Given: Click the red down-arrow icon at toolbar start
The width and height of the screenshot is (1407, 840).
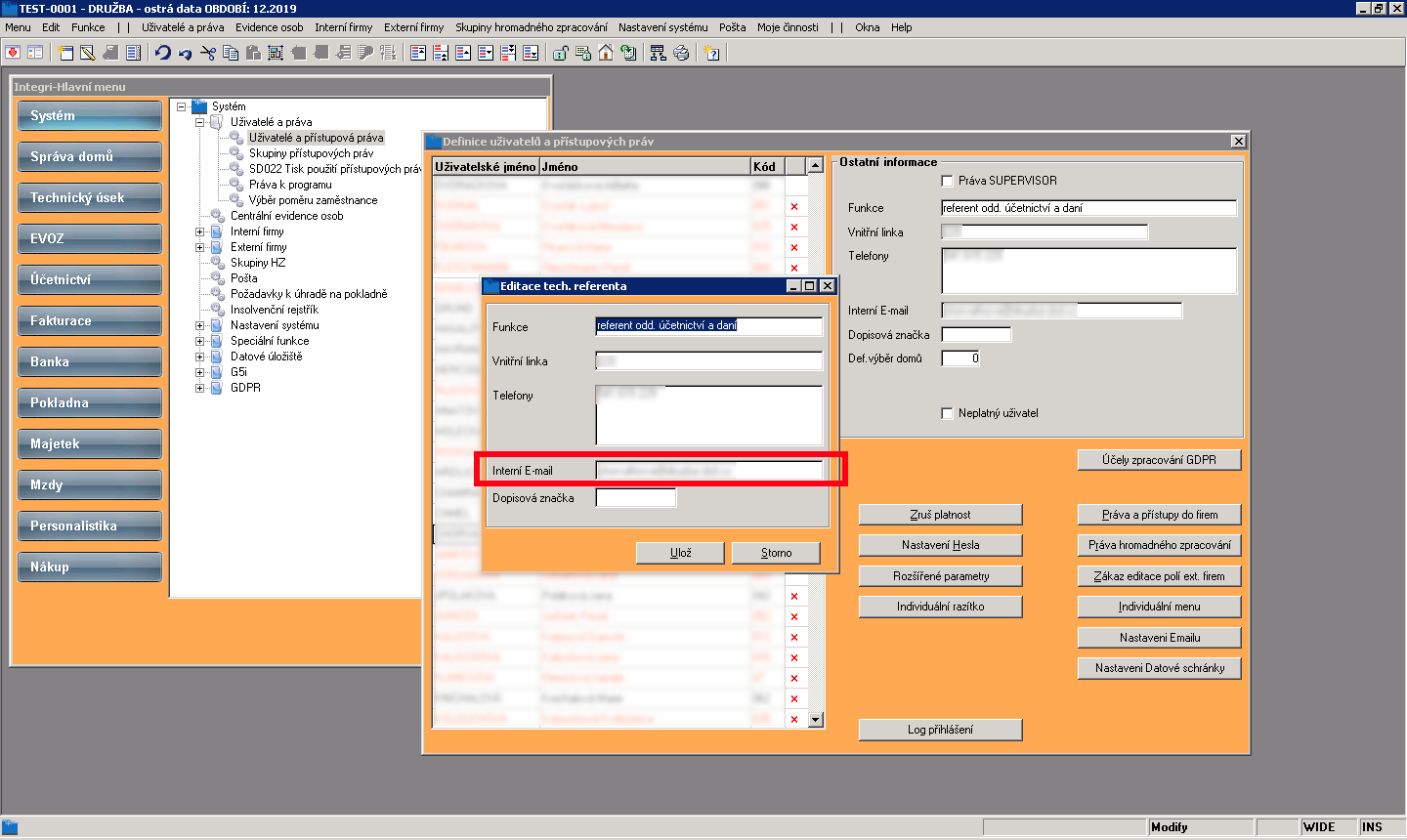Looking at the screenshot, I should click(13, 53).
